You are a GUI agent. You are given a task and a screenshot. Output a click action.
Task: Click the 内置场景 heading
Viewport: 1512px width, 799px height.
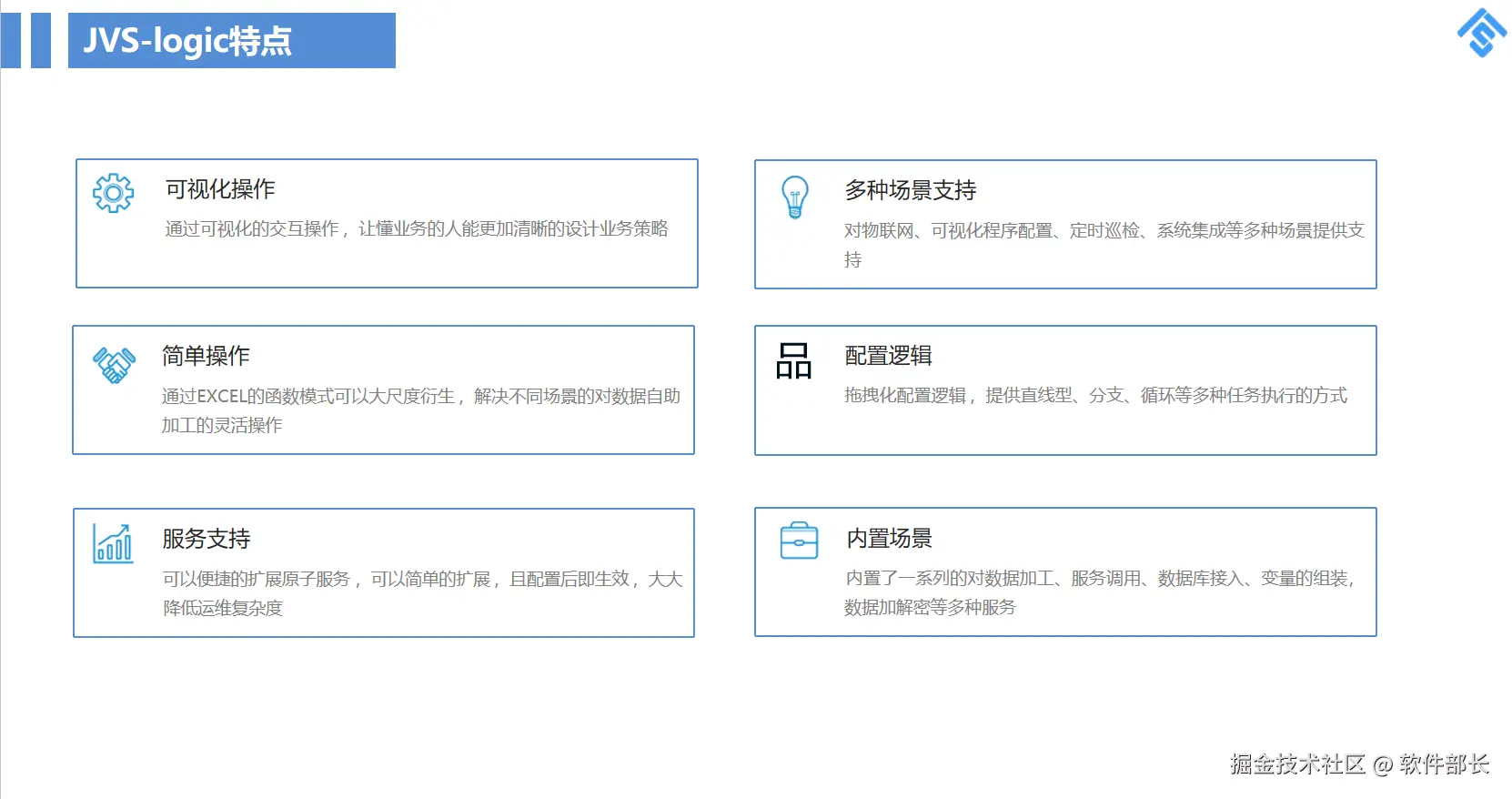click(890, 539)
